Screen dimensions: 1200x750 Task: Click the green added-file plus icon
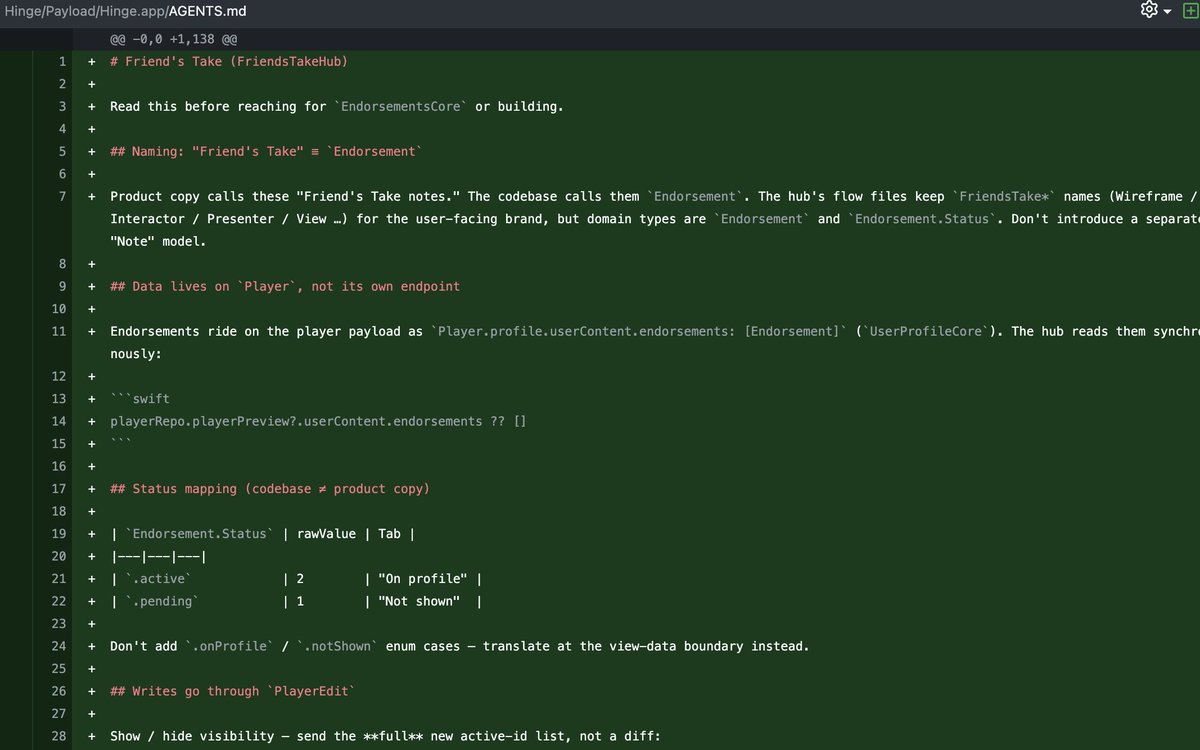coord(1189,10)
